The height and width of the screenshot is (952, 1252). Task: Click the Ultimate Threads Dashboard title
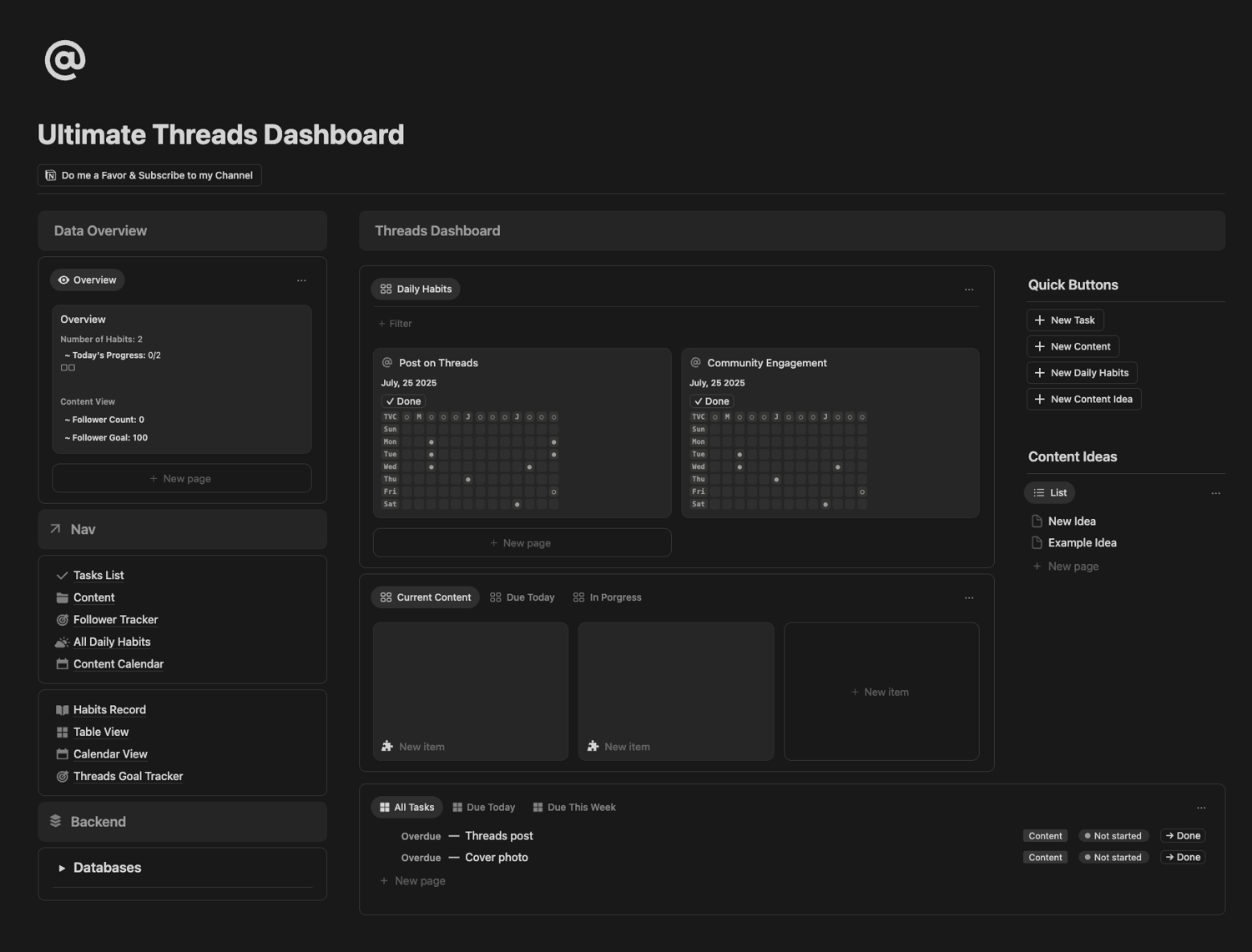pyautogui.click(x=221, y=134)
